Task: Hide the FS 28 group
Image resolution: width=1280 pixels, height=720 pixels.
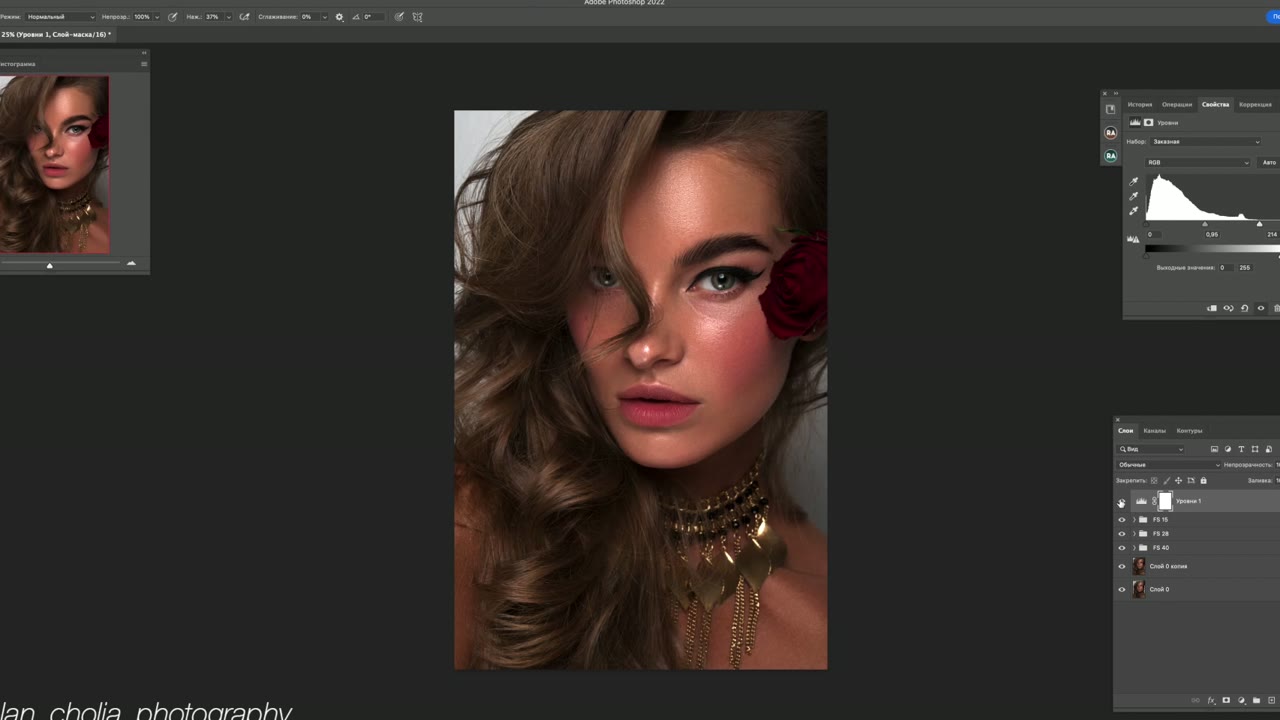Action: (1121, 534)
